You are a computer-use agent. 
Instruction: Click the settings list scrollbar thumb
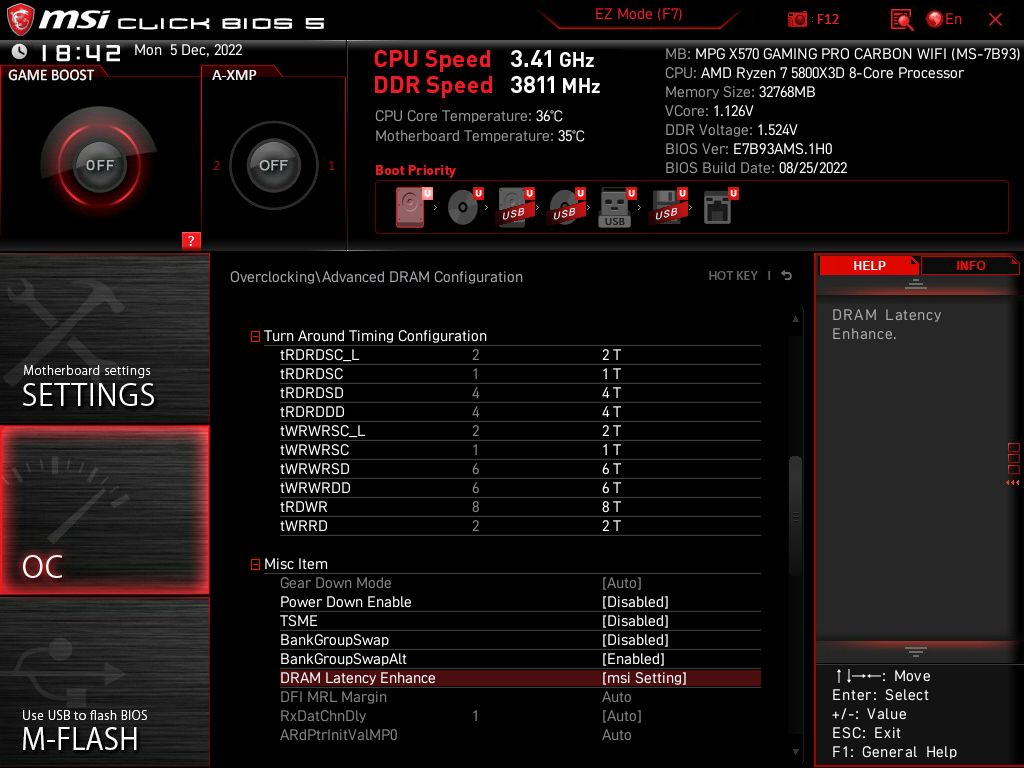click(795, 516)
